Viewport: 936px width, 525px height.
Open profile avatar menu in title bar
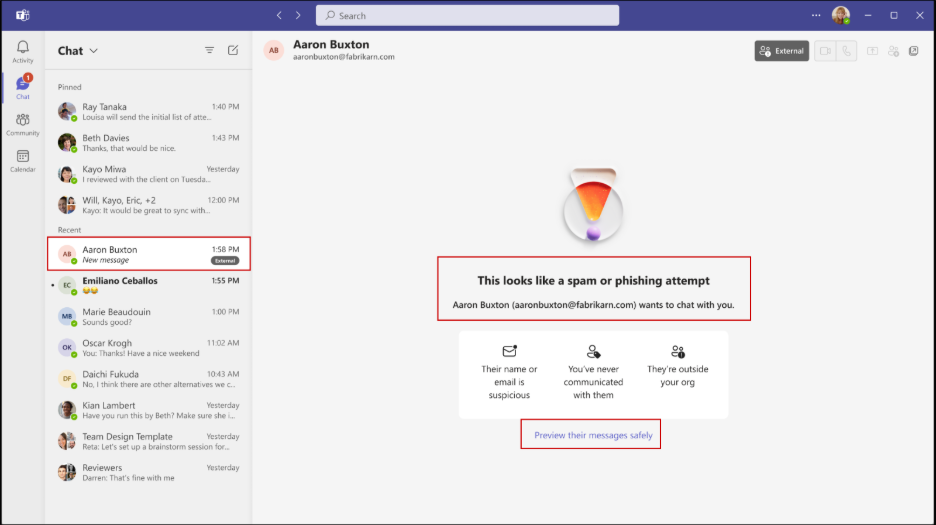point(841,15)
